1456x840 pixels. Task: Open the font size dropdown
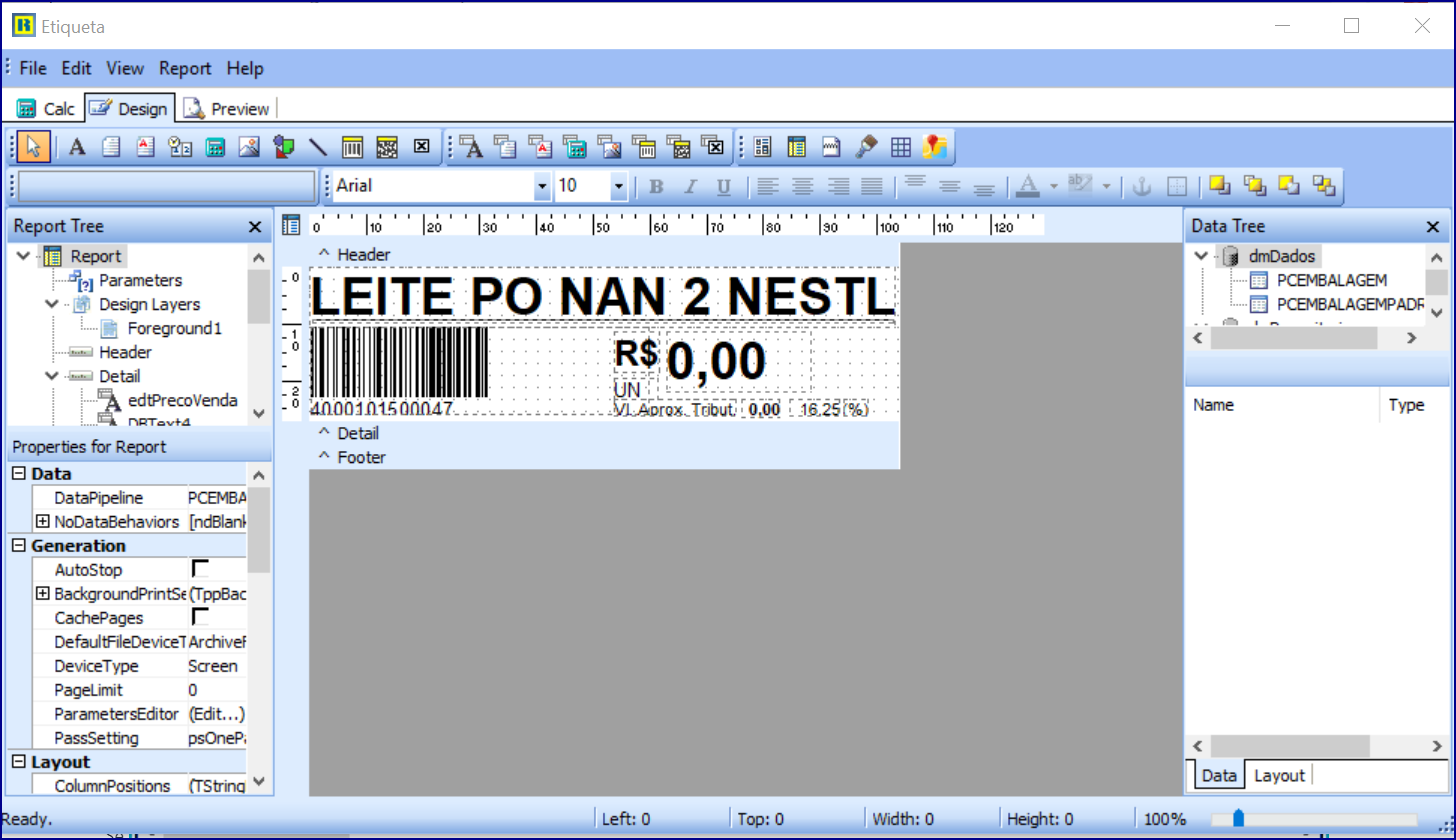click(x=618, y=186)
